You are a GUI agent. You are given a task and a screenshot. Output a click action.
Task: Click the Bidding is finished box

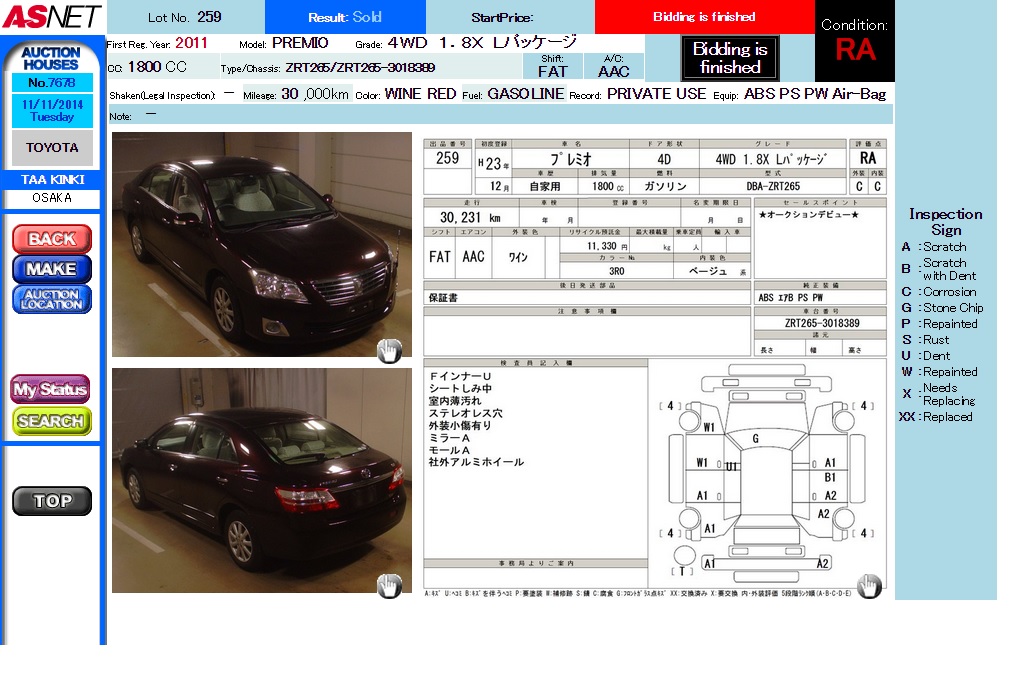pyautogui.click(x=730, y=58)
